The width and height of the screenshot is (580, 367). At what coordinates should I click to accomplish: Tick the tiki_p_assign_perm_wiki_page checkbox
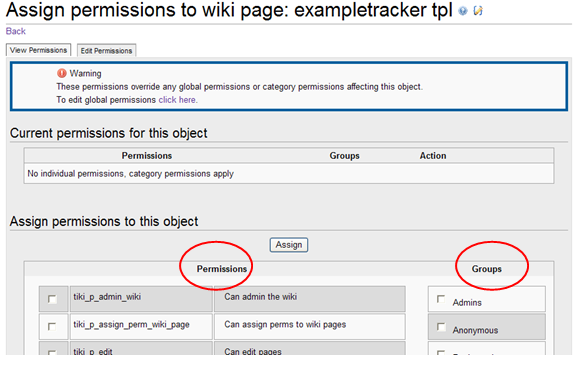tap(52, 327)
